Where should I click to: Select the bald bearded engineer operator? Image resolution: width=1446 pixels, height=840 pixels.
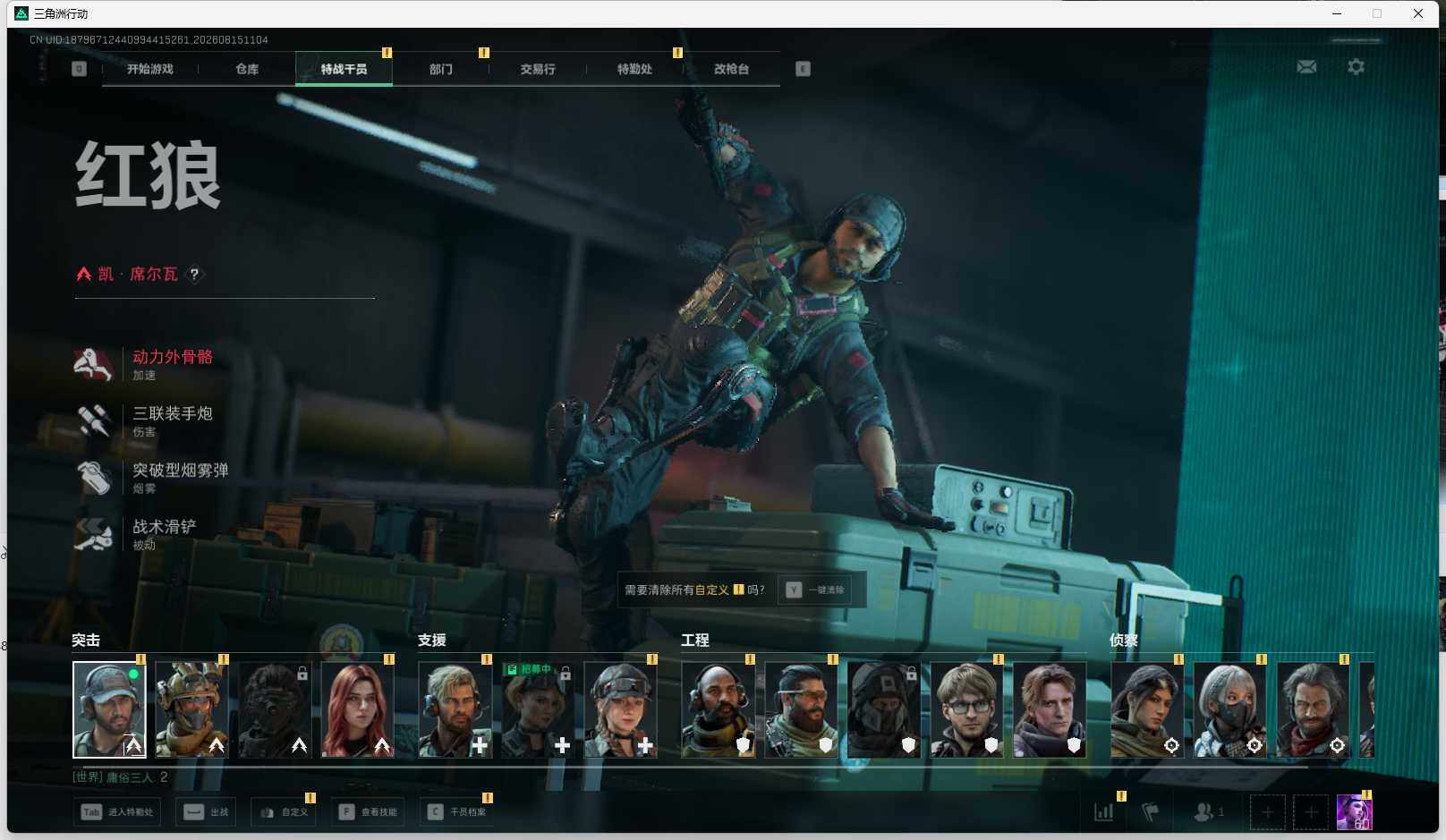click(718, 709)
